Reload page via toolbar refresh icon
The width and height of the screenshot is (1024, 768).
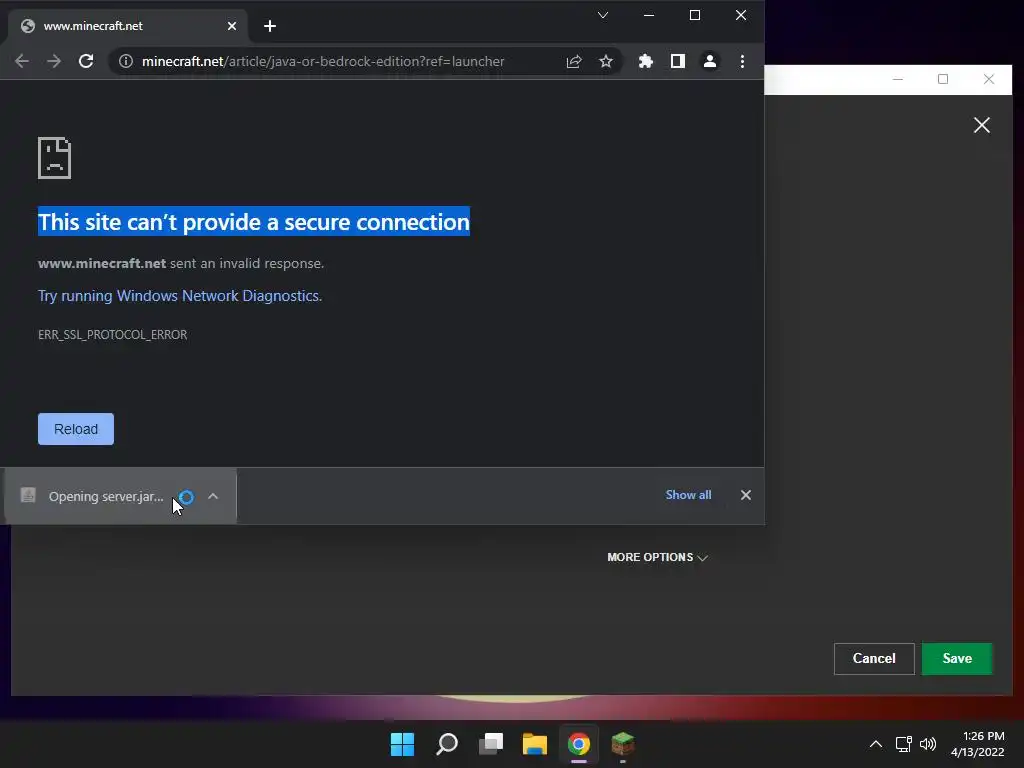point(86,61)
